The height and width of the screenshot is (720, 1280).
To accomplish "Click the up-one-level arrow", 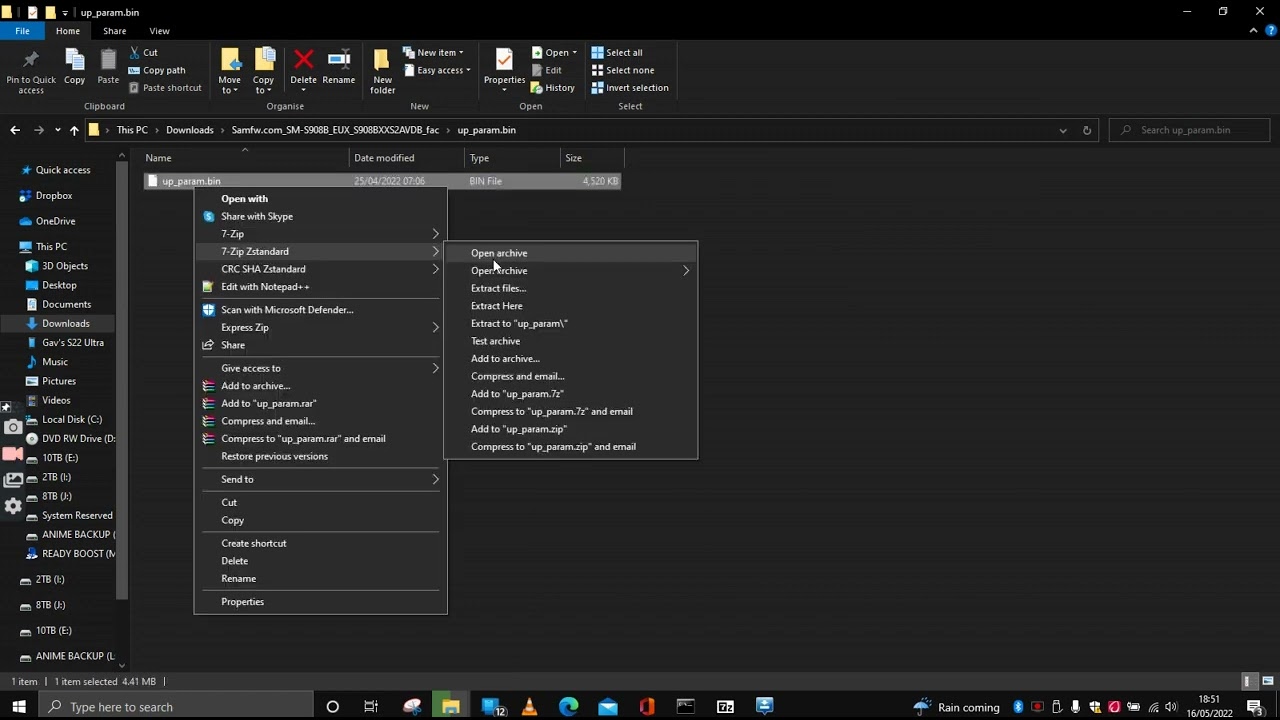I will [x=74, y=130].
